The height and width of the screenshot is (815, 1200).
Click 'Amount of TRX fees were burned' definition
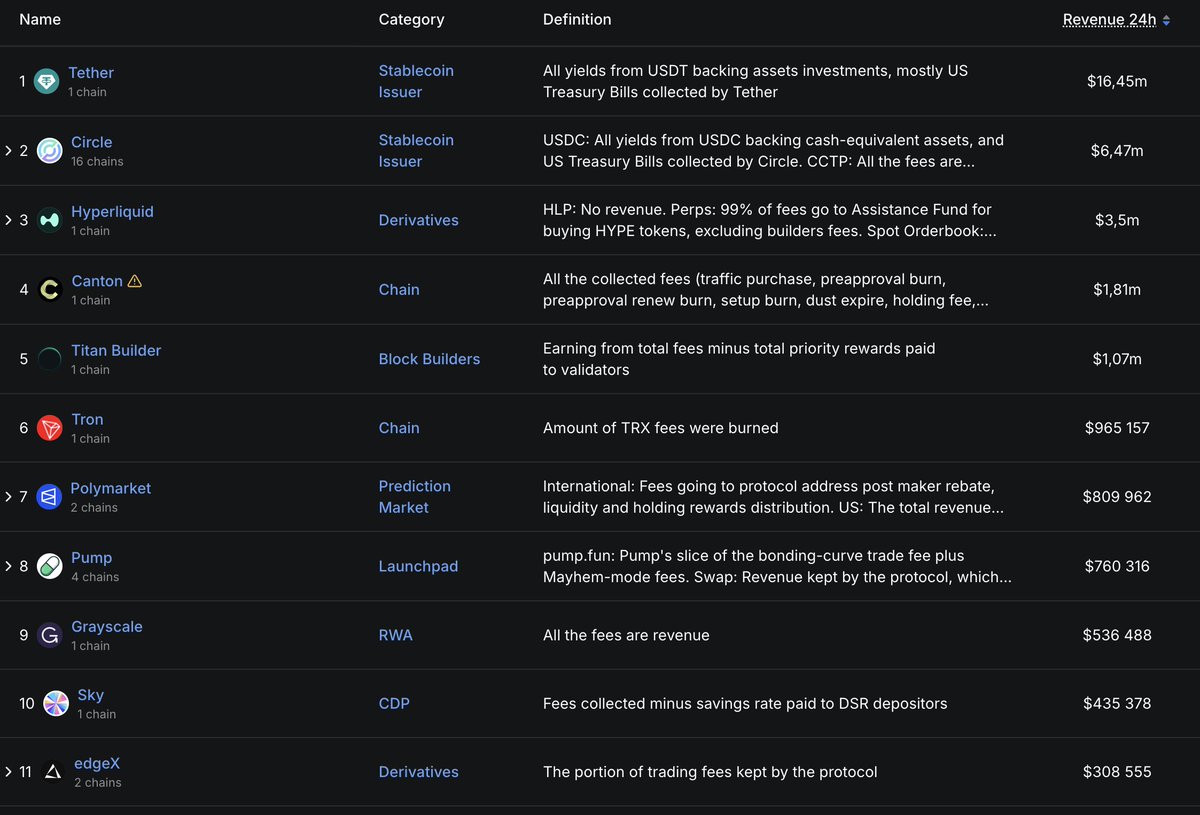[660, 428]
